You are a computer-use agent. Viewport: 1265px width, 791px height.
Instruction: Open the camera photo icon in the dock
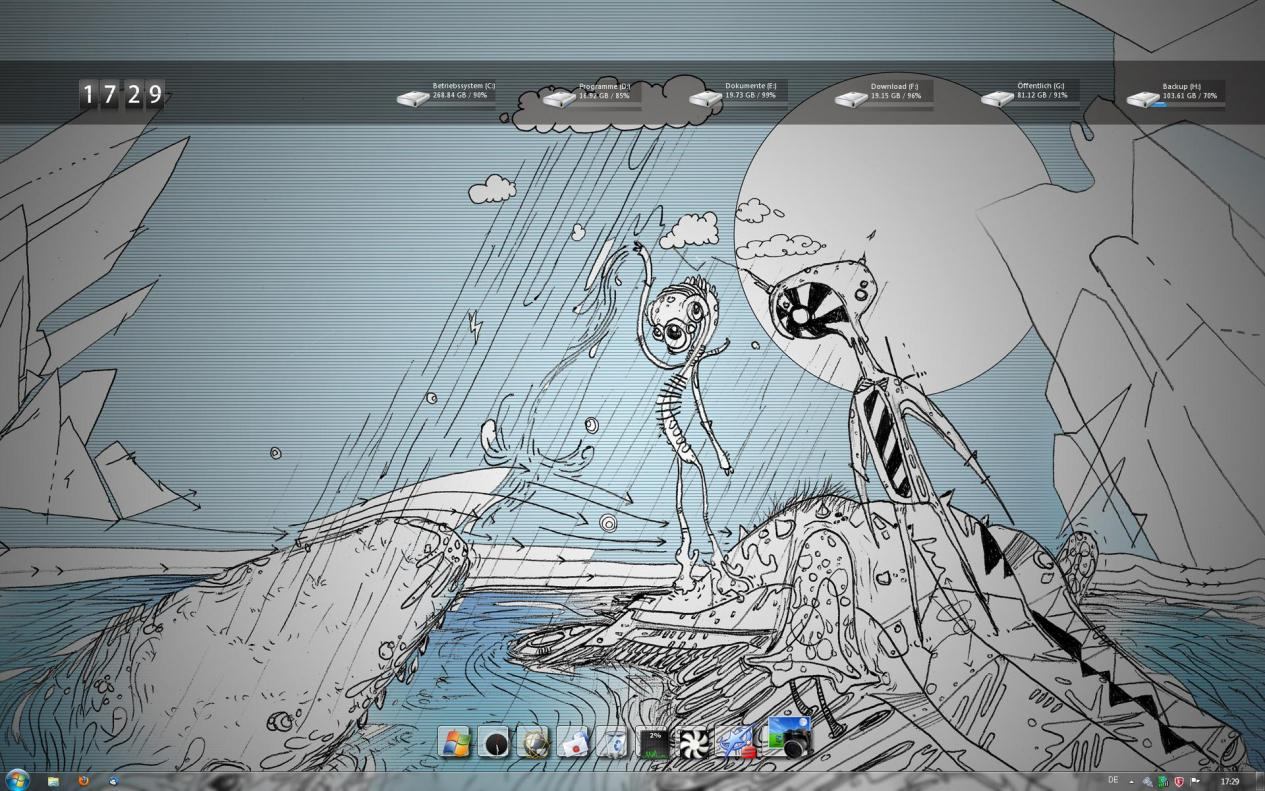[789, 737]
